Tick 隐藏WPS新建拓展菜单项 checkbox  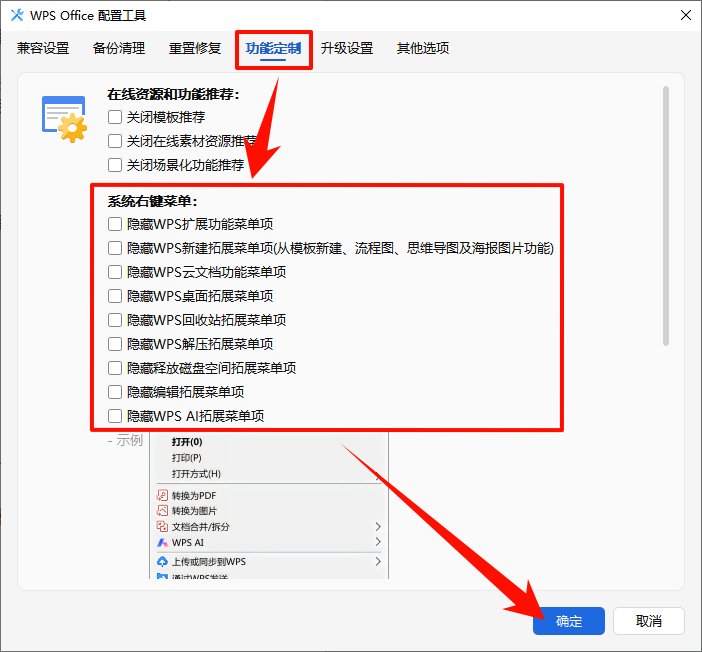coord(115,248)
